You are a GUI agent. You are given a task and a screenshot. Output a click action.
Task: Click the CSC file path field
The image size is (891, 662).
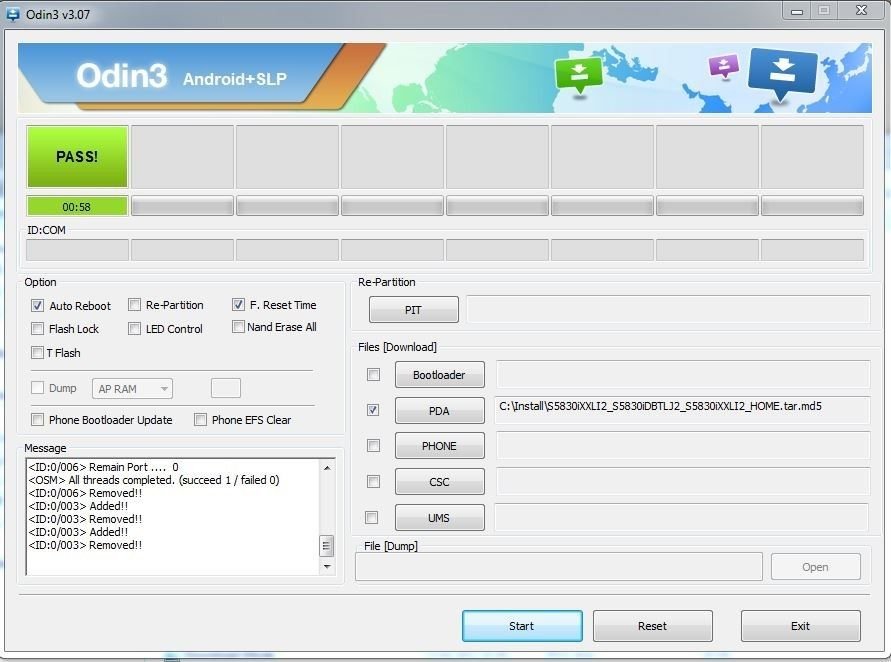[x=683, y=481]
